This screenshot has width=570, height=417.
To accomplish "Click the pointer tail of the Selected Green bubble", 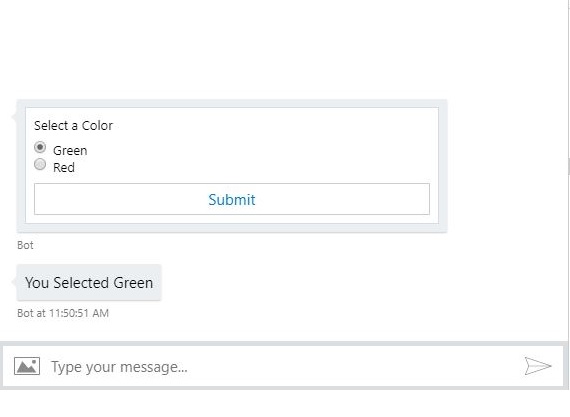I will click(x=15, y=281).
